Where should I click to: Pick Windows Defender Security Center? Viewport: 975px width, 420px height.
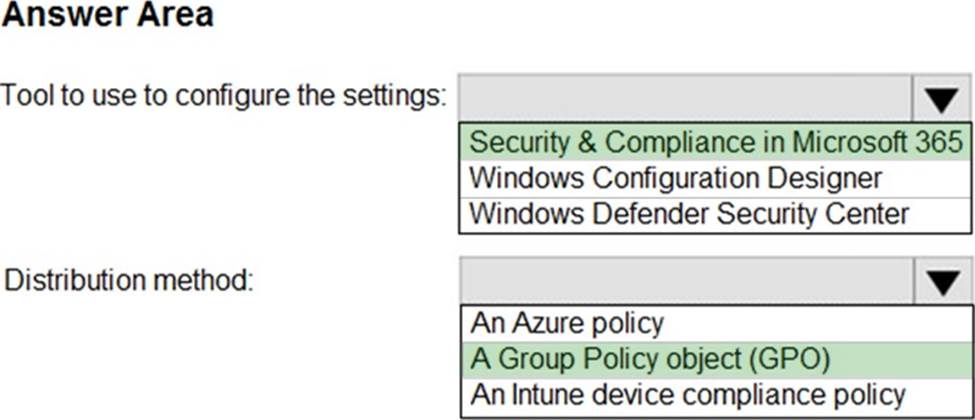[689, 213]
